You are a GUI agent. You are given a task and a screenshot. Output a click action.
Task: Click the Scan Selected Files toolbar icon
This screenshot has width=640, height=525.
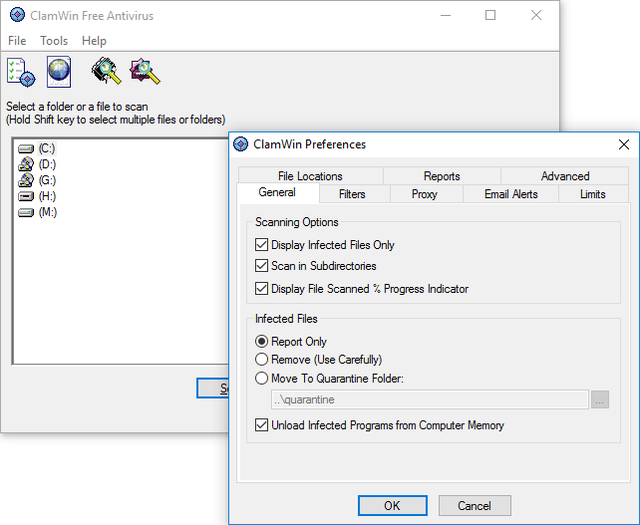click(145, 72)
